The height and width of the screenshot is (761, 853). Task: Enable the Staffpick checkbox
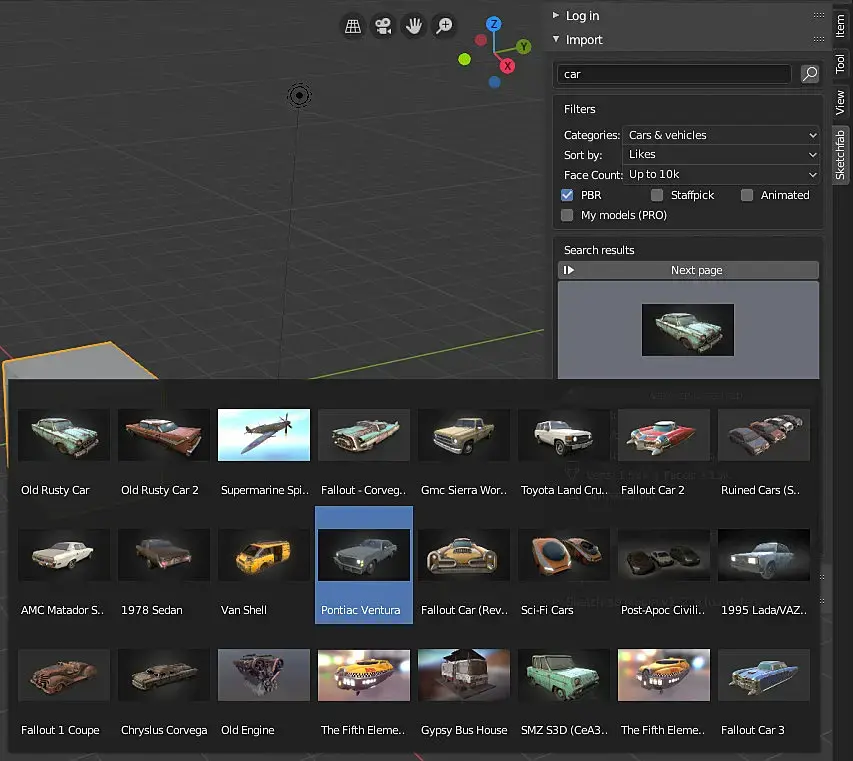(x=657, y=195)
